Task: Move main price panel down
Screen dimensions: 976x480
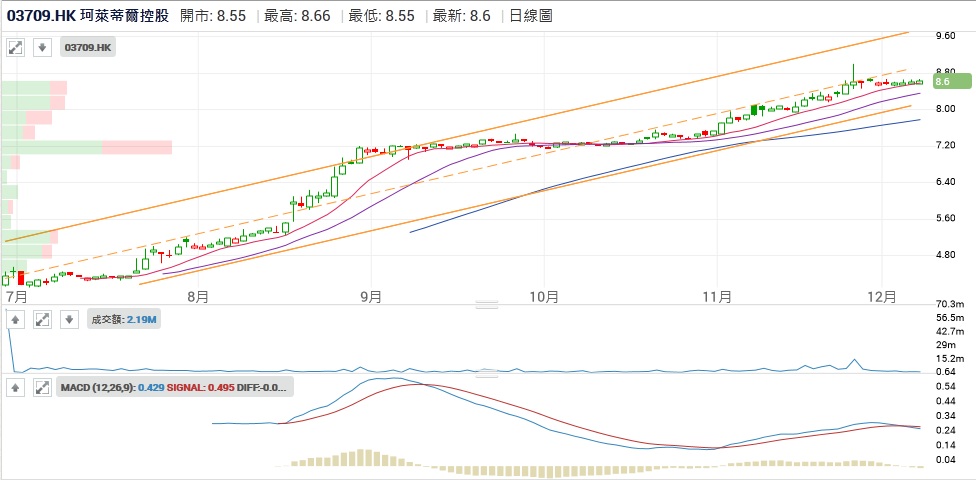Action: [42, 47]
